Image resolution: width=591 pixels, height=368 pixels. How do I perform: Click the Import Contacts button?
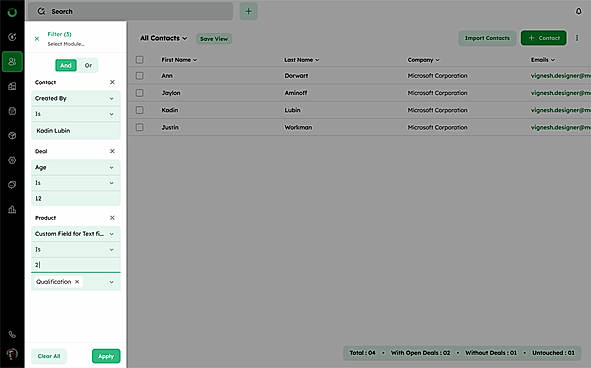487,38
